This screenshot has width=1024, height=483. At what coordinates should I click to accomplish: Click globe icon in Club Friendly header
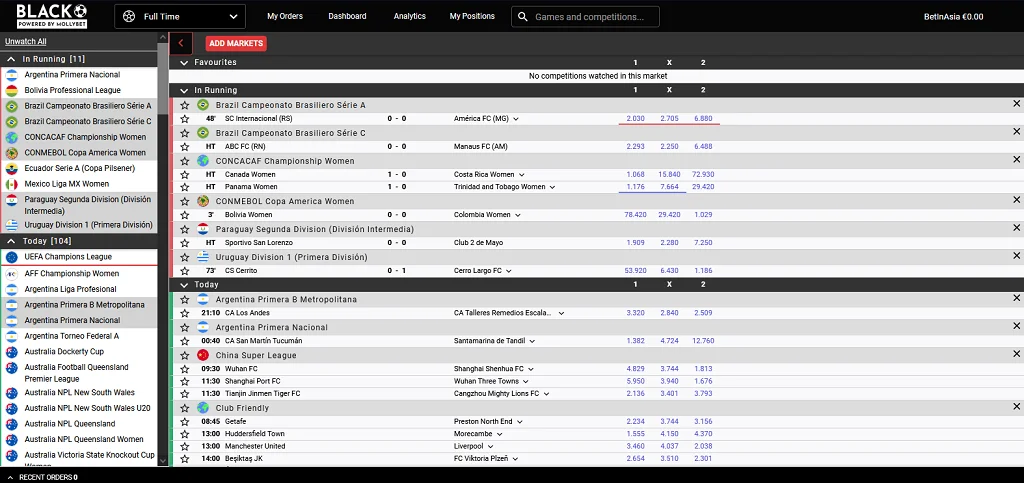[x=203, y=408]
